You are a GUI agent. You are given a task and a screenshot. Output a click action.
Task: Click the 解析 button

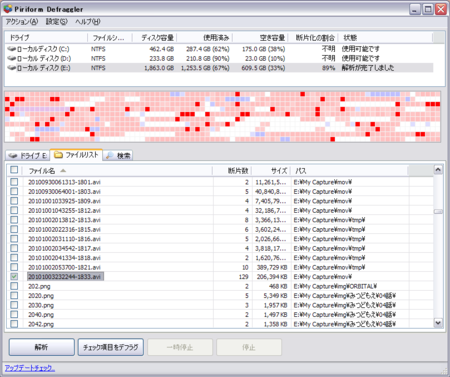pos(41,347)
